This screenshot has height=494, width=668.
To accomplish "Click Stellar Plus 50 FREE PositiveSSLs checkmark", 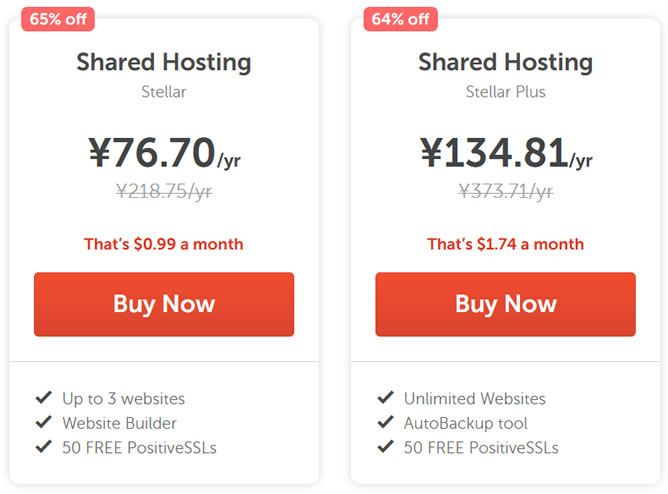I will 384,447.
